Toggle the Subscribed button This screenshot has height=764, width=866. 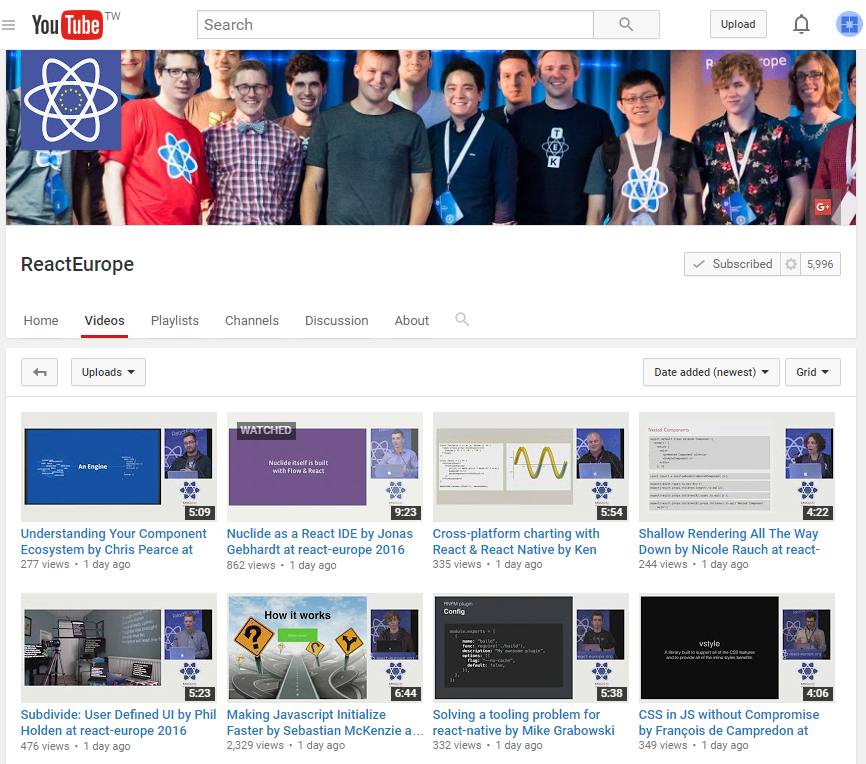pos(732,264)
